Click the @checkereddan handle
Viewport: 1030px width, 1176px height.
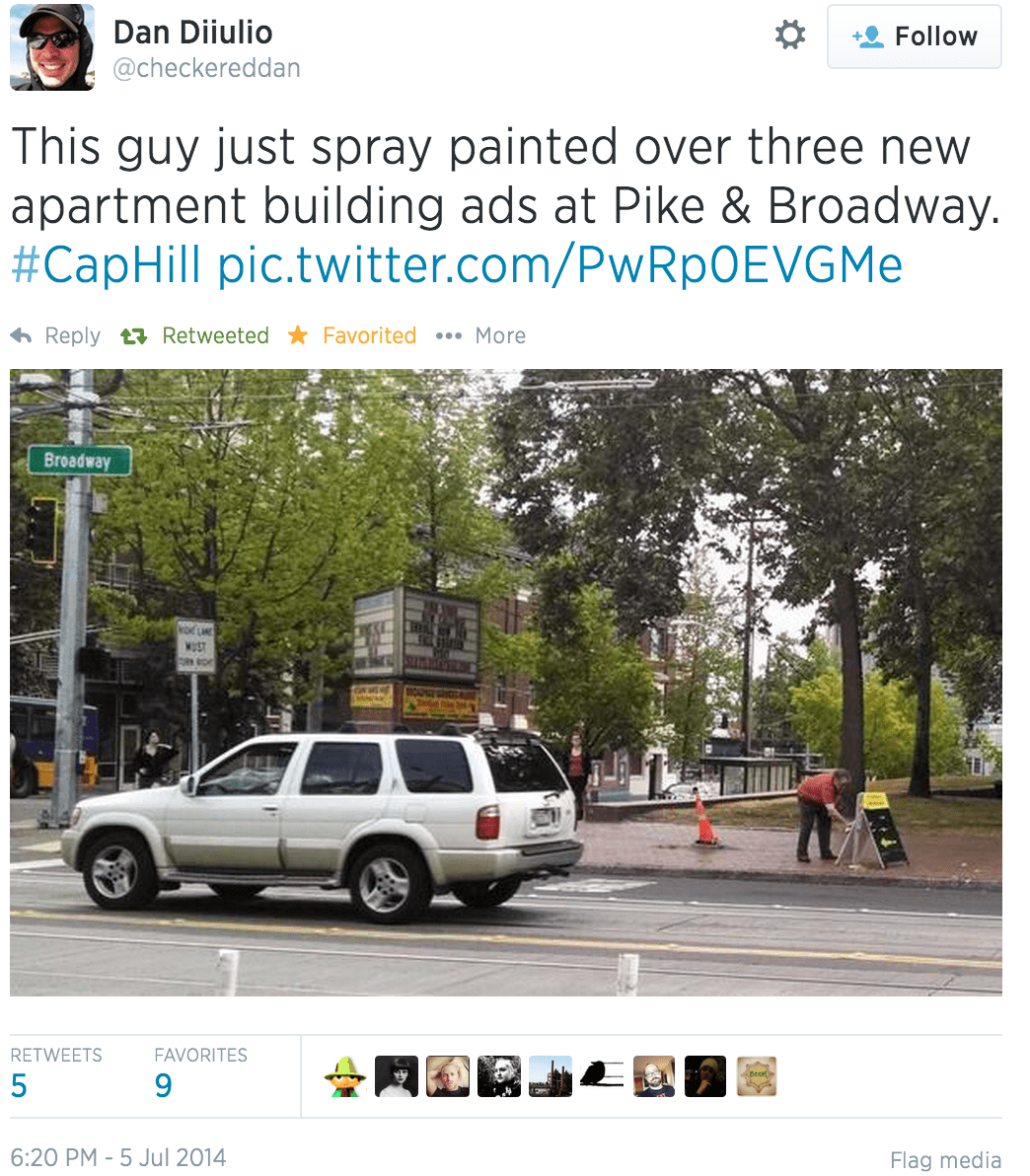coord(206,68)
